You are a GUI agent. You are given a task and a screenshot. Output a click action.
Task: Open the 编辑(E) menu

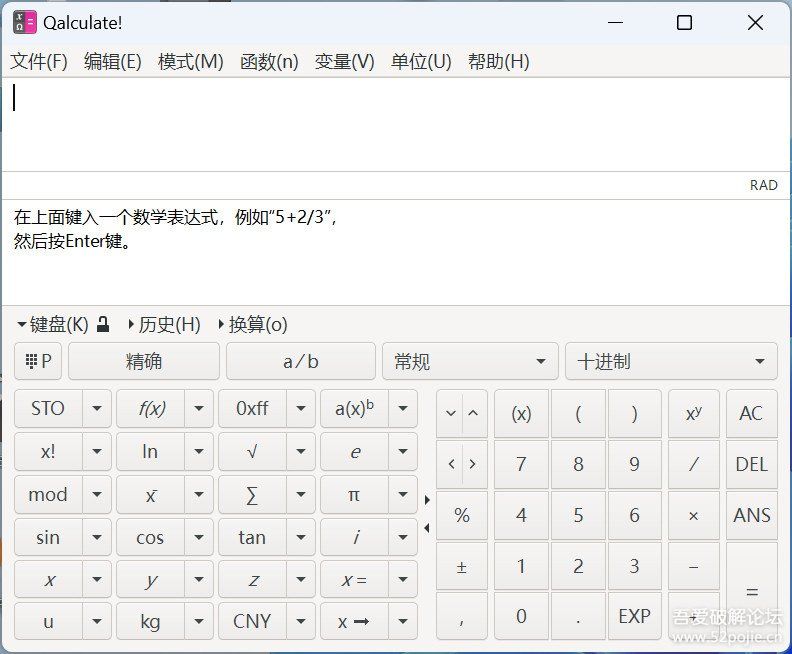click(x=113, y=62)
